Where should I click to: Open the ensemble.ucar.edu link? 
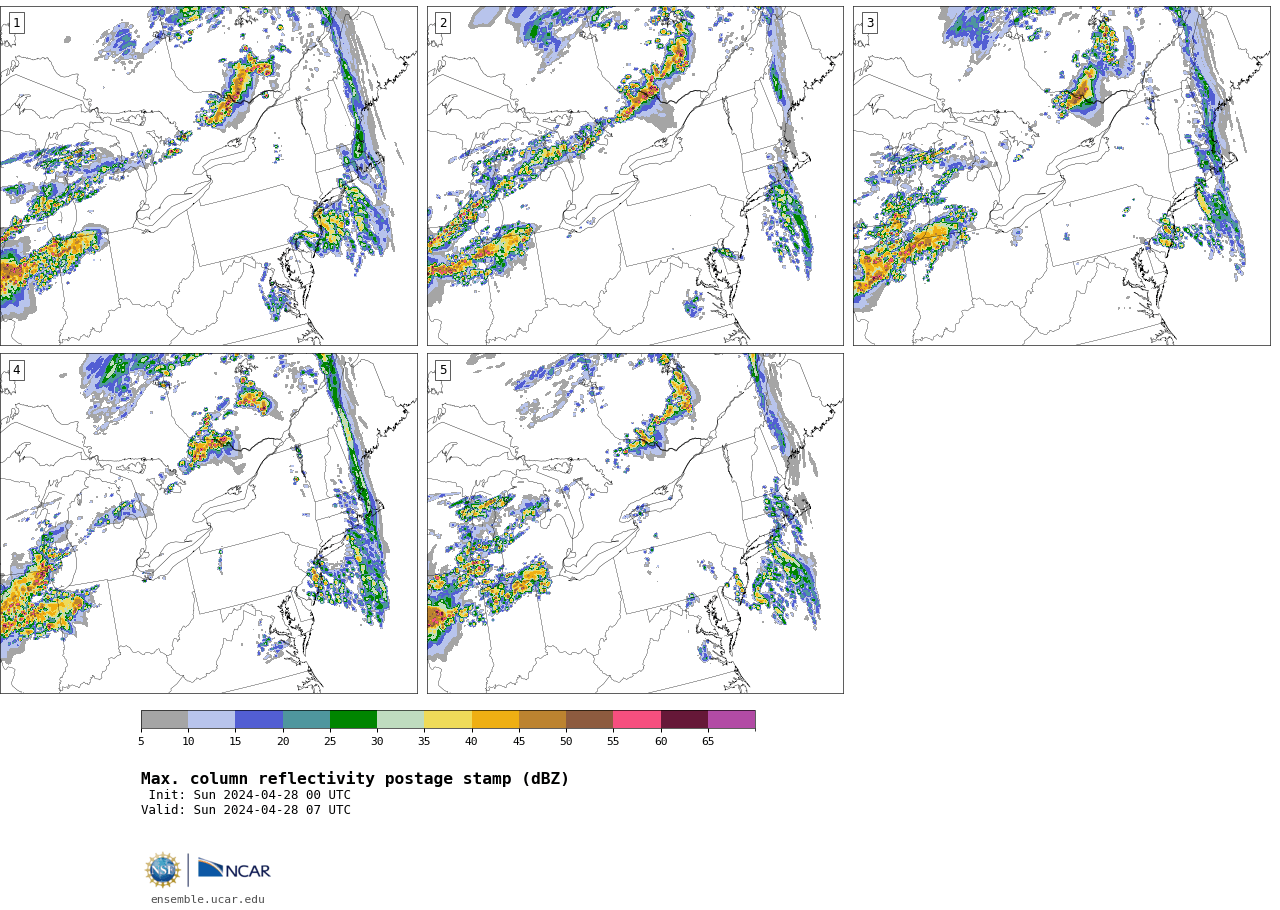pos(208,899)
